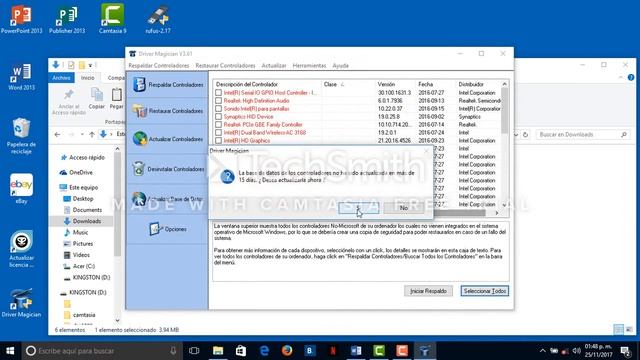Click Cortana search box on taskbar

click(x=102, y=351)
